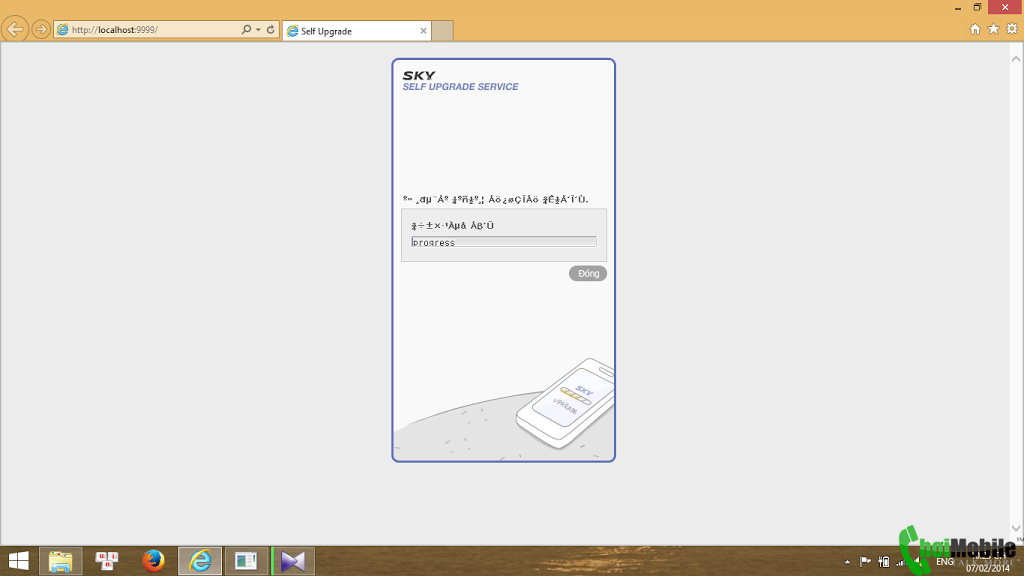Switch to Internet Explorer taskbar icon
The height and width of the screenshot is (576, 1024).
pyautogui.click(x=200, y=561)
